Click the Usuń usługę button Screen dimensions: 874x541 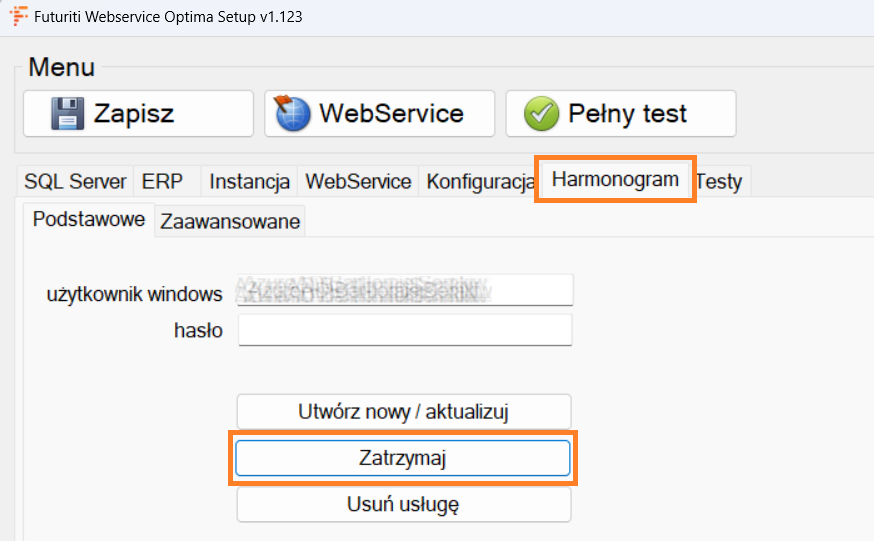(403, 504)
